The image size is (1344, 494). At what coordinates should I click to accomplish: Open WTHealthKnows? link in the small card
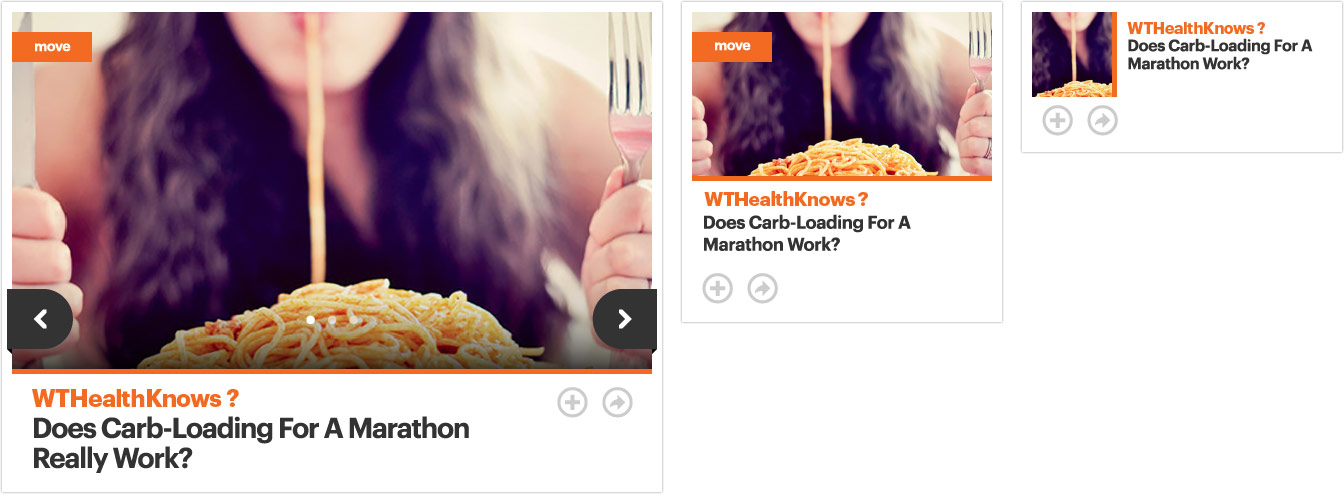(x=1190, y=28)
